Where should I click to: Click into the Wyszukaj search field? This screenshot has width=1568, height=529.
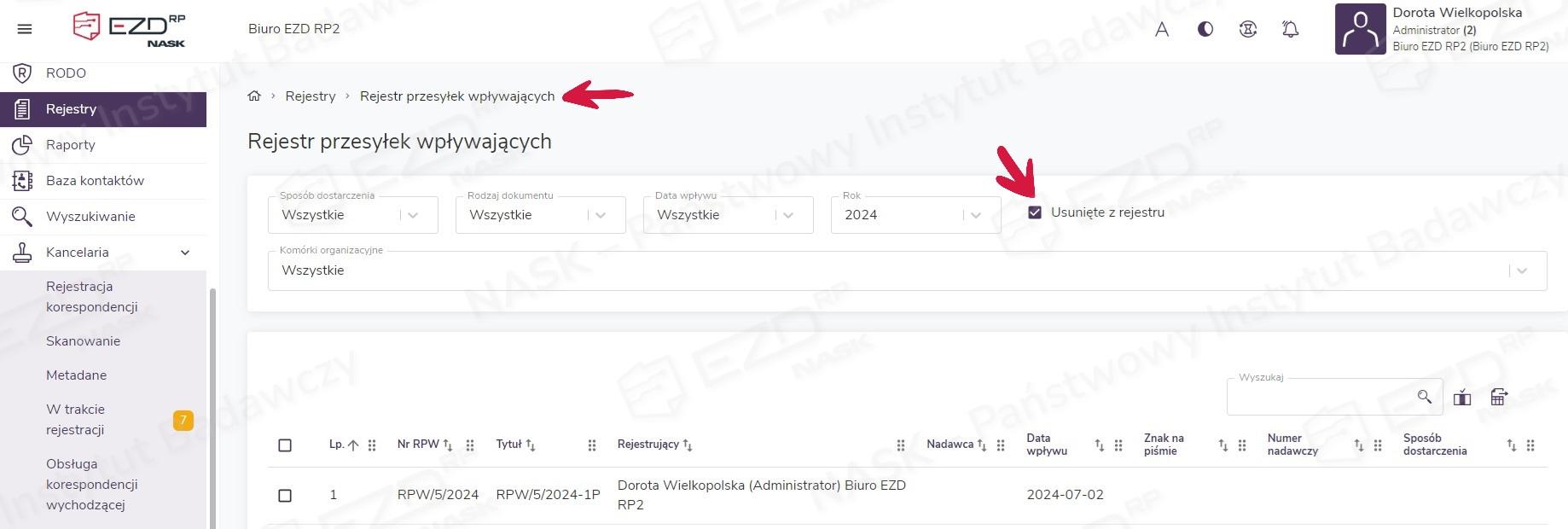point(1318,398)
